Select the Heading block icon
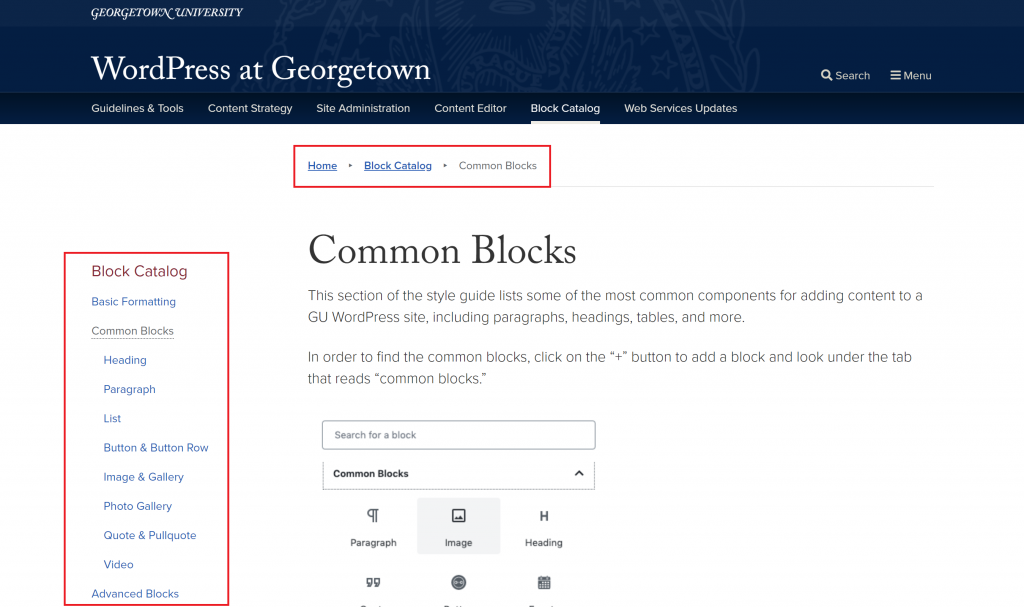The width and height of the screenshot is (1024, 607). point(543,516)
